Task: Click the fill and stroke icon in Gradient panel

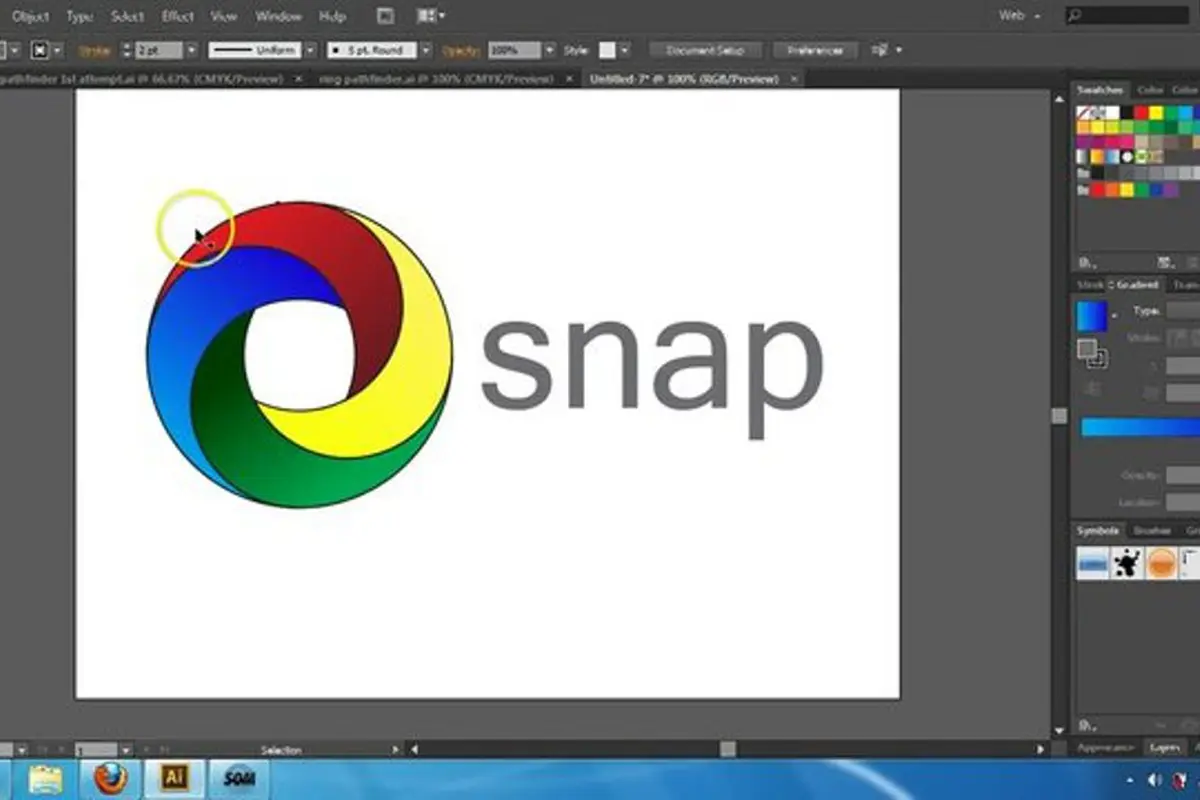Action: [1091, 353]
